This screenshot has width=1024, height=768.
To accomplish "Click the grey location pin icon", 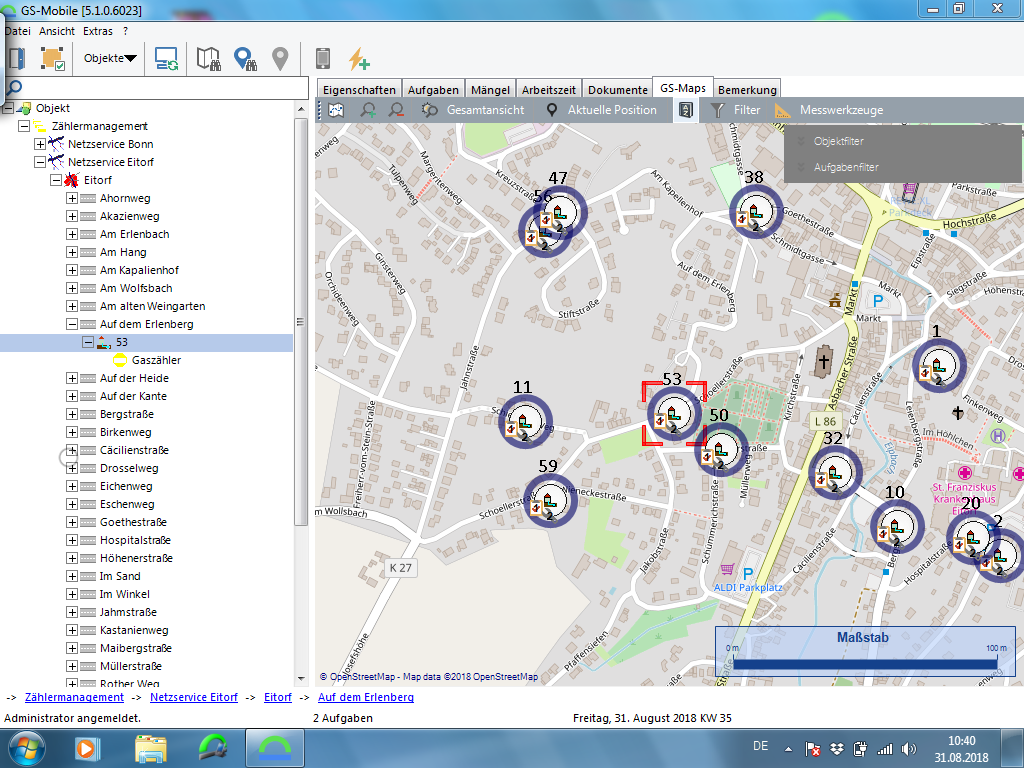I will pyautogui.click(x=280, y=59).
